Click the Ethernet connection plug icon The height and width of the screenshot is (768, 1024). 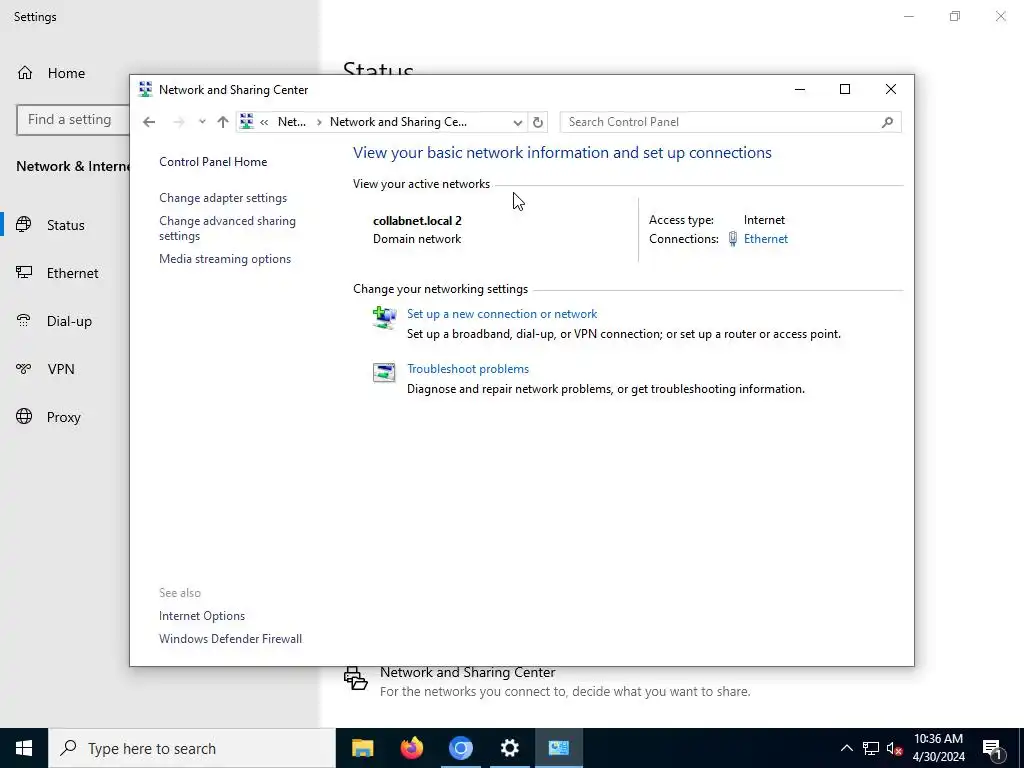point(733,239)
